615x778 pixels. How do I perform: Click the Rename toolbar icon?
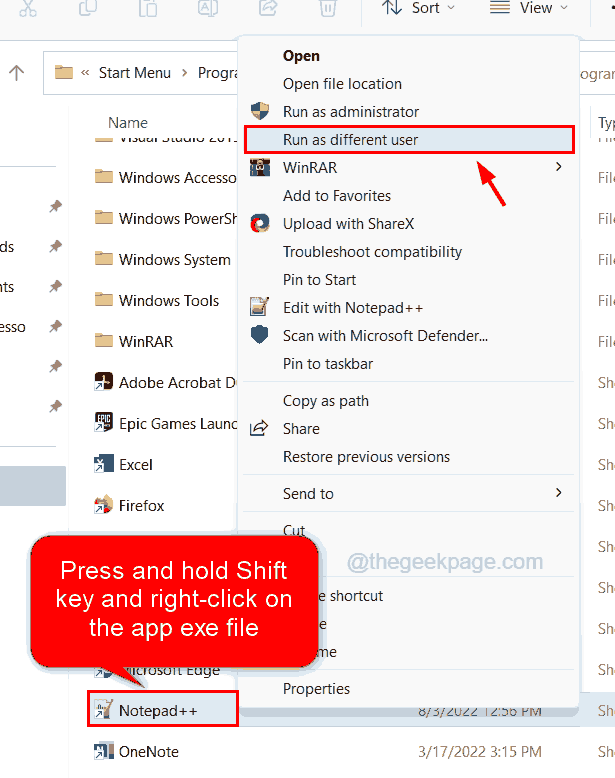[207, 8]
